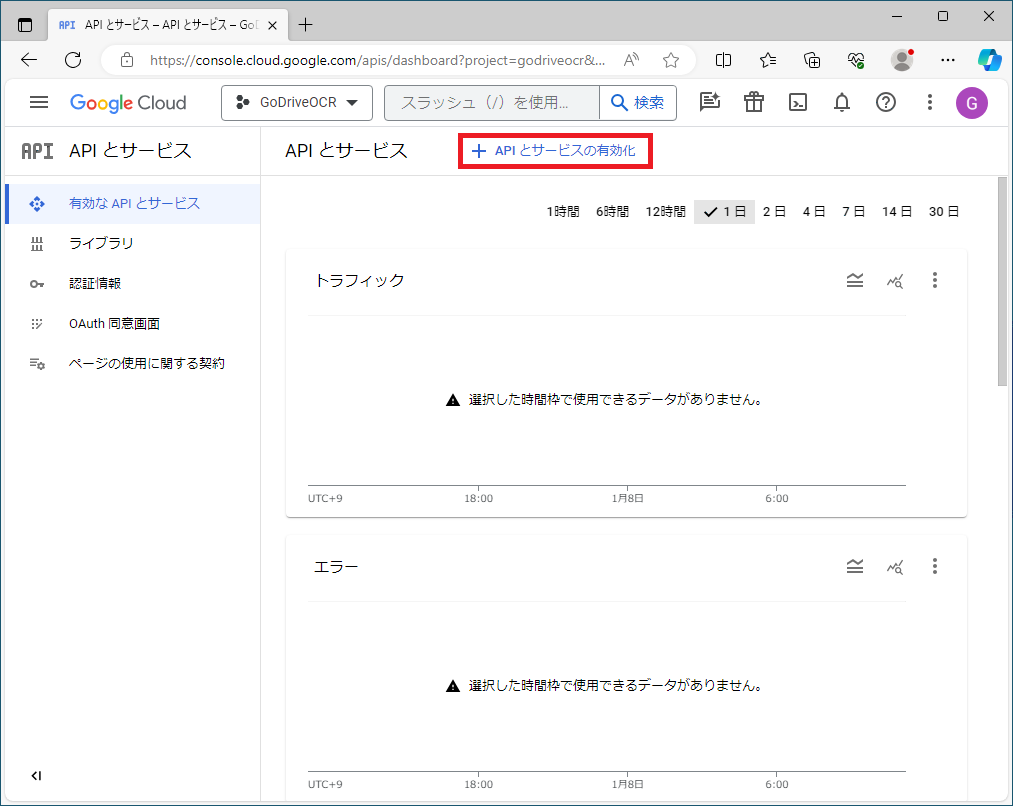Screen dimensions: 1013x806
Task: Open エラー chart more options menu
Action: [x=935, y=566]
